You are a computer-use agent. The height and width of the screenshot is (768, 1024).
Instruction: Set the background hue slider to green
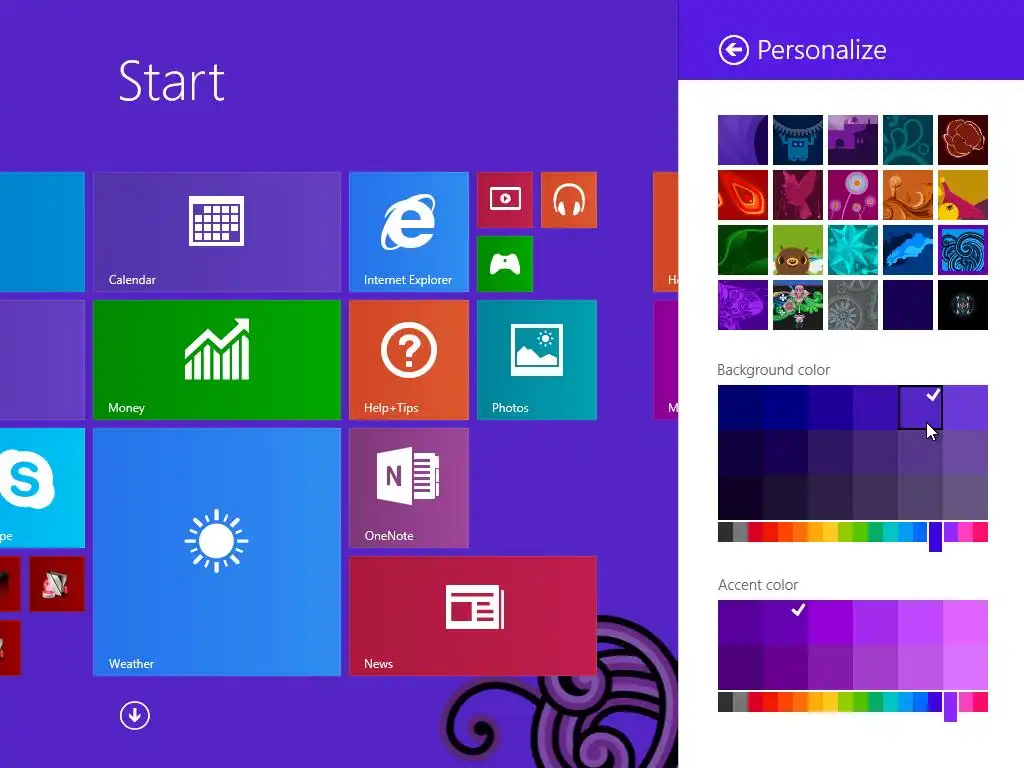(x=860, y=532)
